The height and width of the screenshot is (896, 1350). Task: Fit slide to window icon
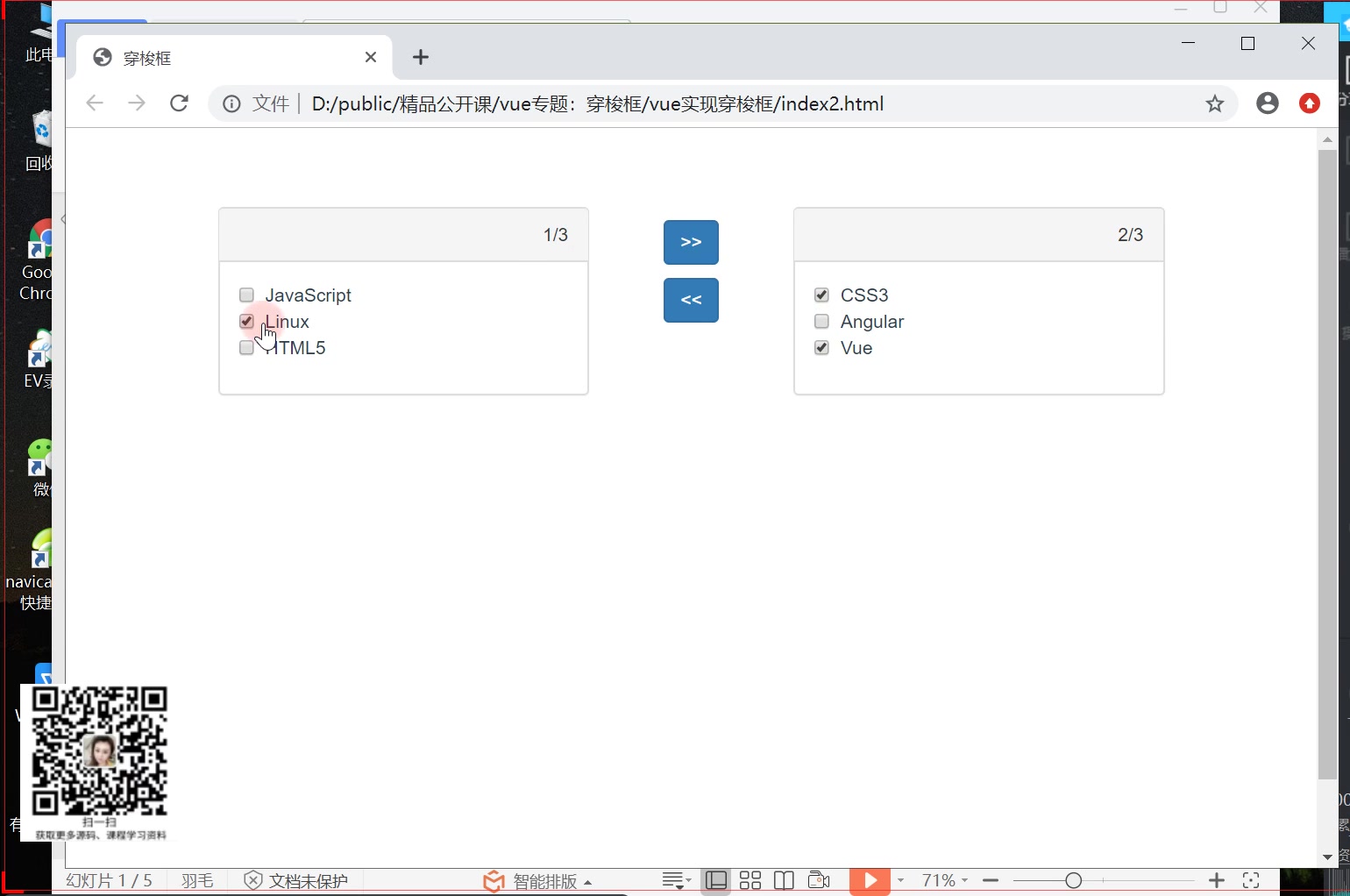point(1251,880)
